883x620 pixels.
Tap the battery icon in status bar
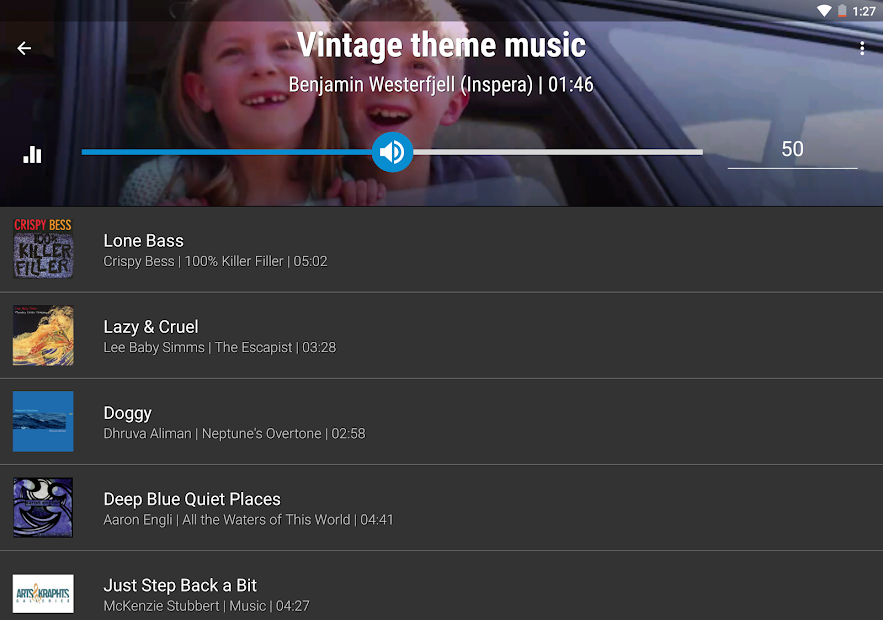pos(842,11)
